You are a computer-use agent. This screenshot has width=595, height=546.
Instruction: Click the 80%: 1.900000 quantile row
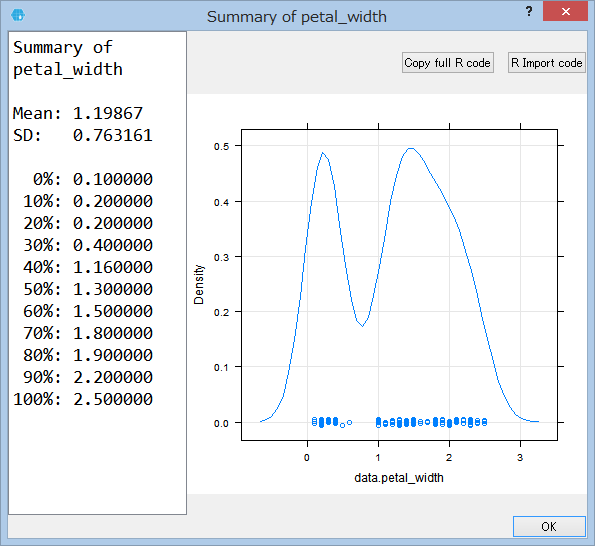click(88, 356)
